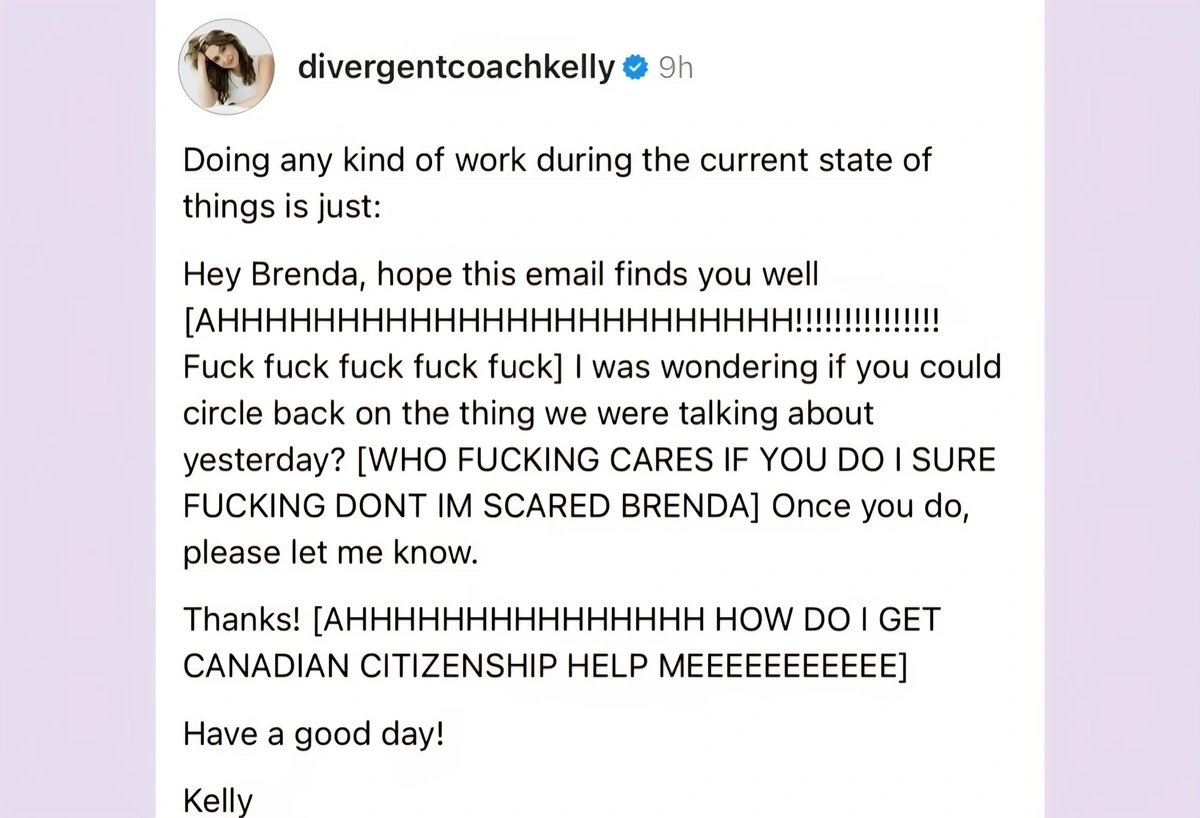This screenshot has height=818, width=1200.
Task: Click the word "Thanks!"
Action: 241,620
